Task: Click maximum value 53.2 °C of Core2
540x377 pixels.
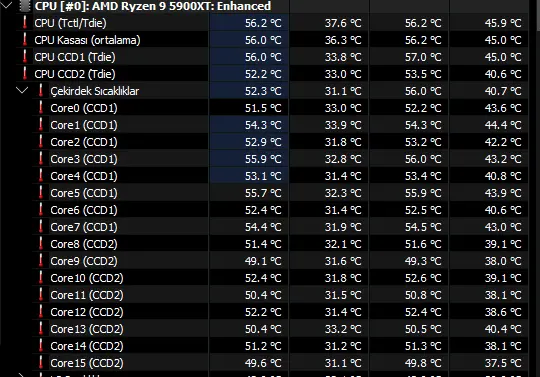Action: (x=423, y=142)
